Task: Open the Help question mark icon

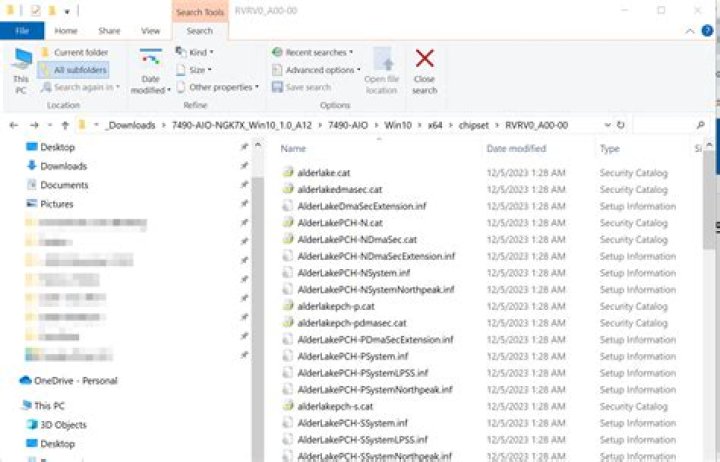Action: click(x=707, y=31)
